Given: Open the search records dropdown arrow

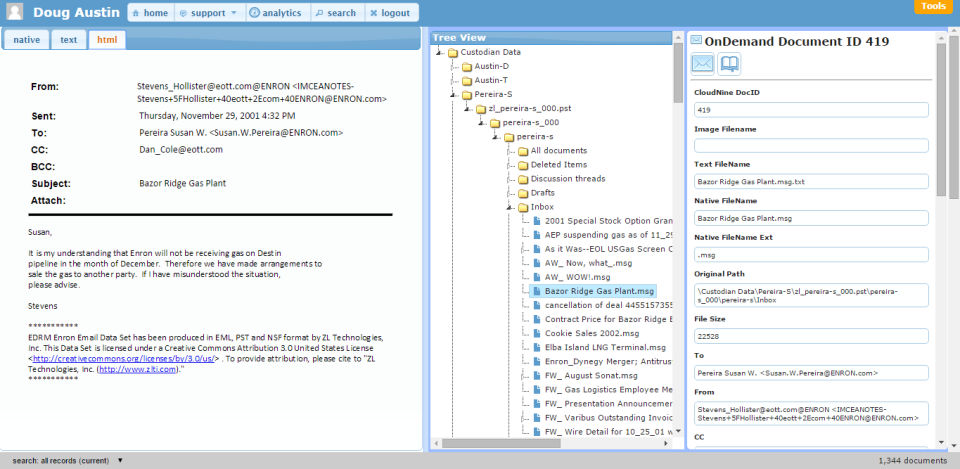Looking at the screenshot, I should click(120, 461).
